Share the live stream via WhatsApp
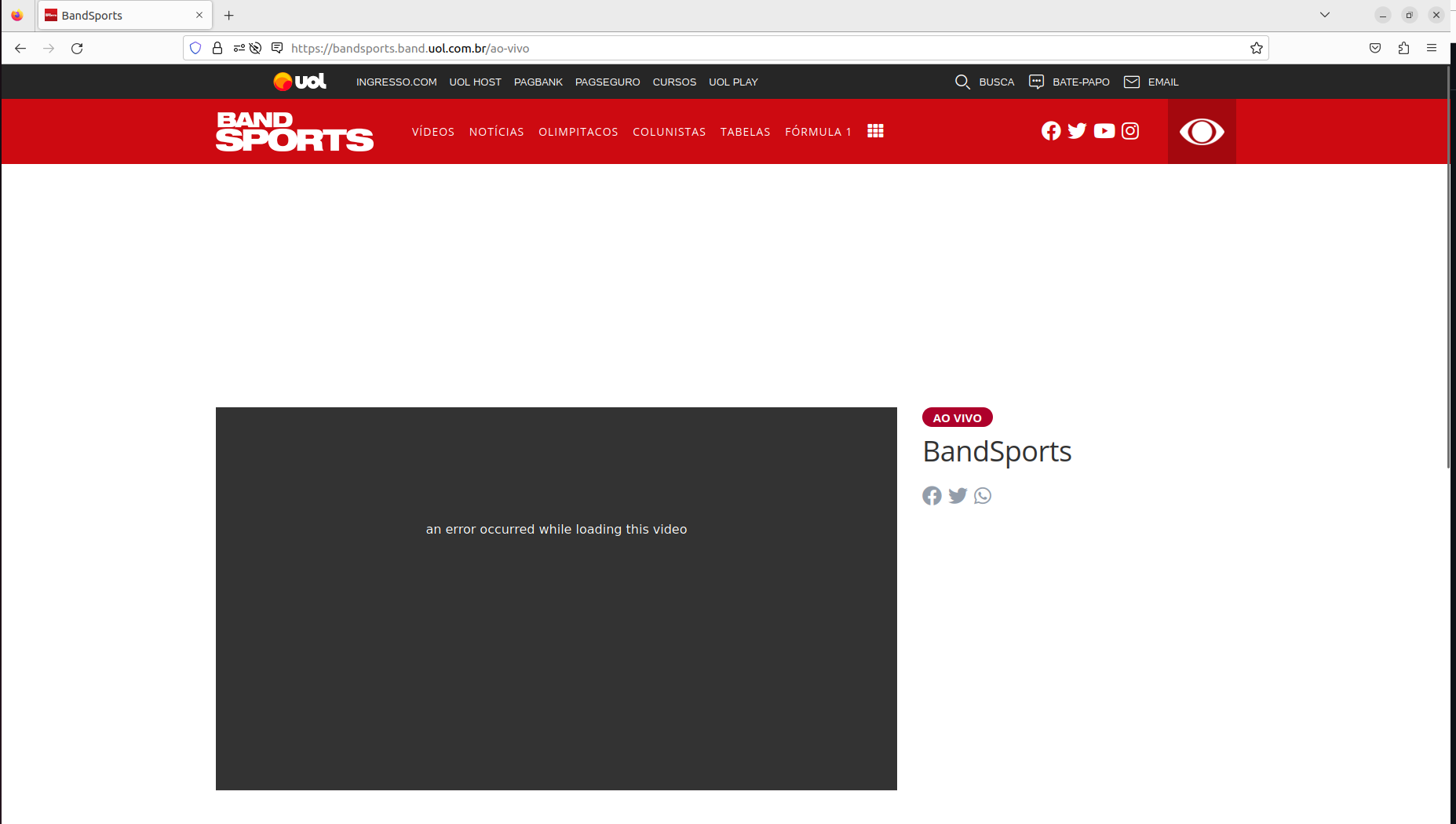The width and height of the screenshot is (1456, 824). pyautogui.click(x=983, y=495)
